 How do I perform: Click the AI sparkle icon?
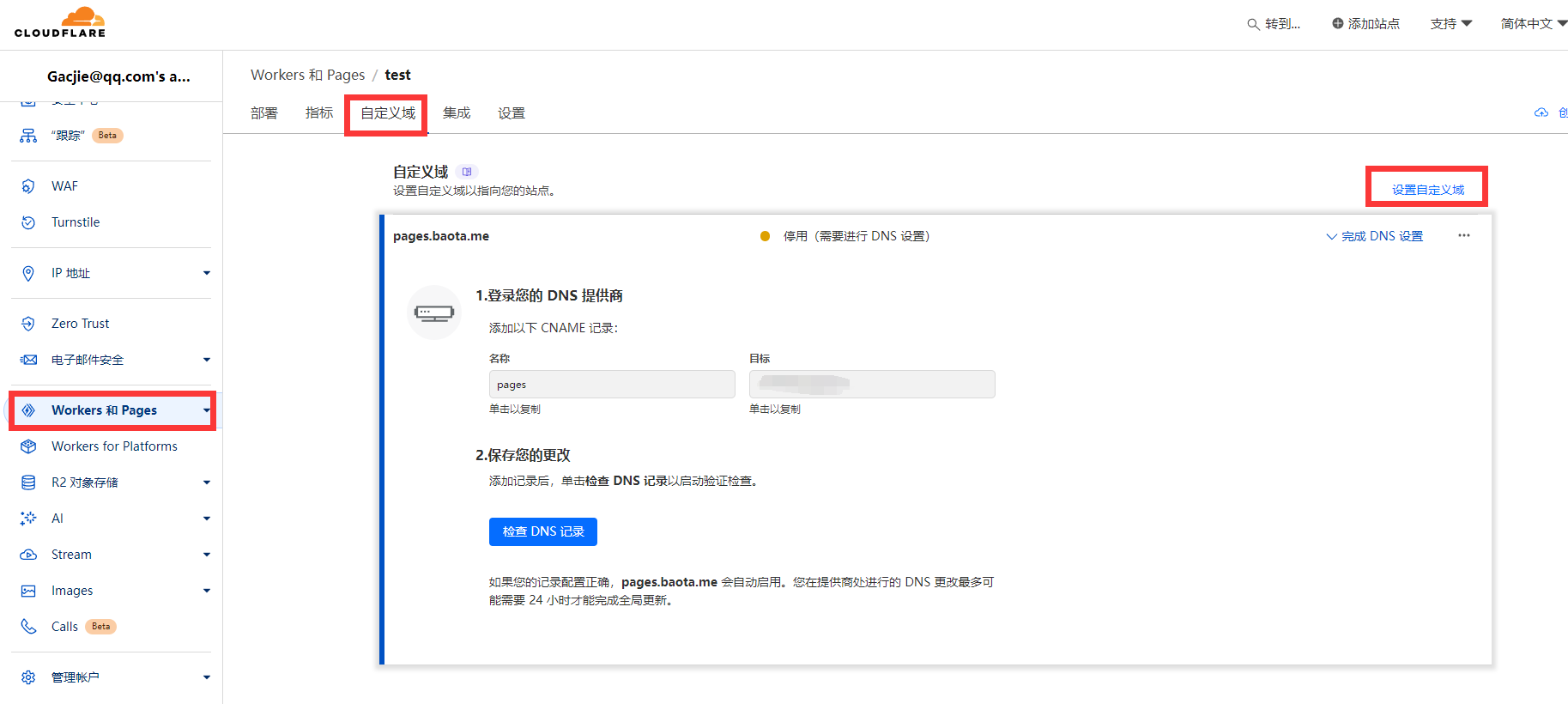(28, 519)
